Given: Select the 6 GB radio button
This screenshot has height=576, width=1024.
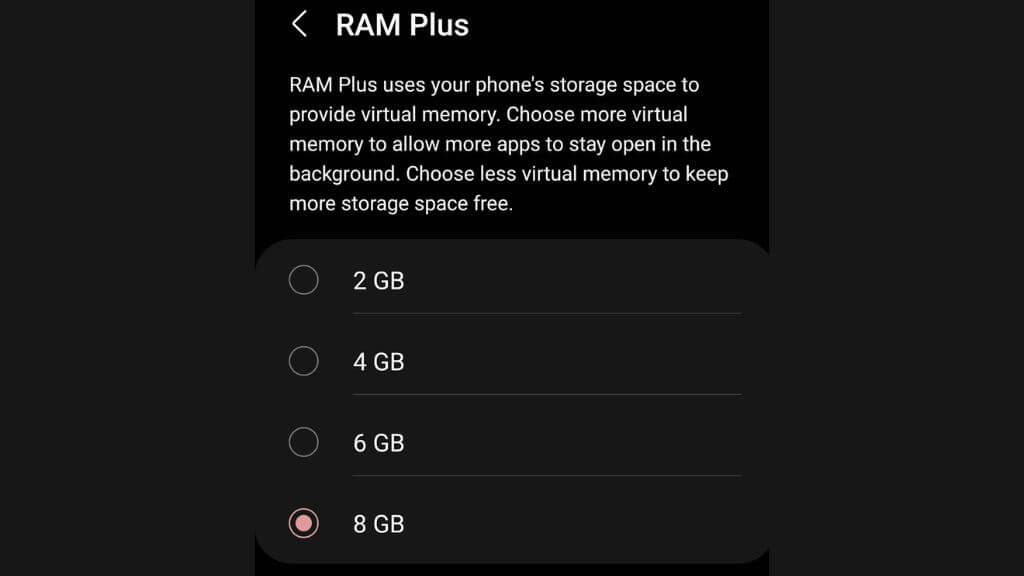Looking at the screenshot, I should click(304, 442).
